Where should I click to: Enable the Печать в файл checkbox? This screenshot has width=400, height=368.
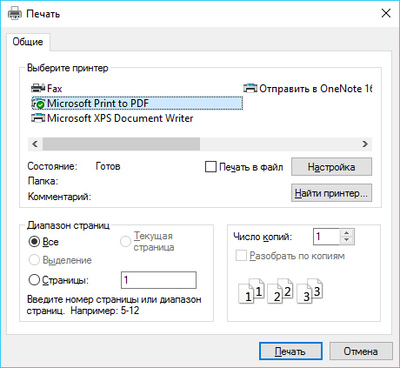211,167
